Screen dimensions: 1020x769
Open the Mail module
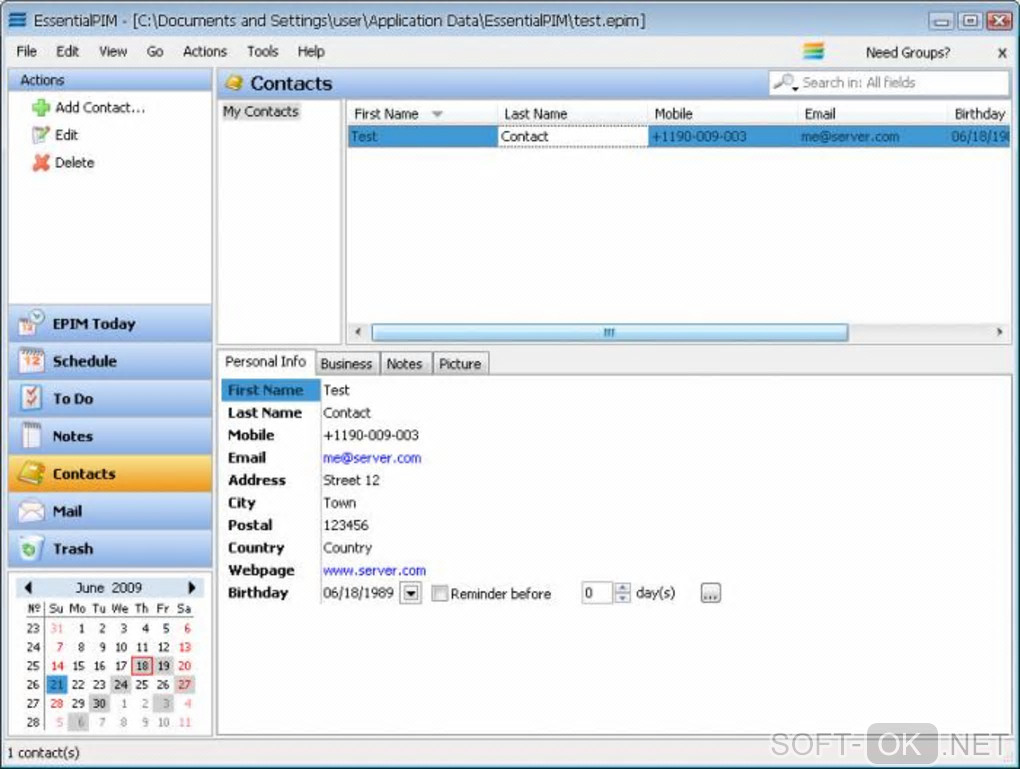110,511
